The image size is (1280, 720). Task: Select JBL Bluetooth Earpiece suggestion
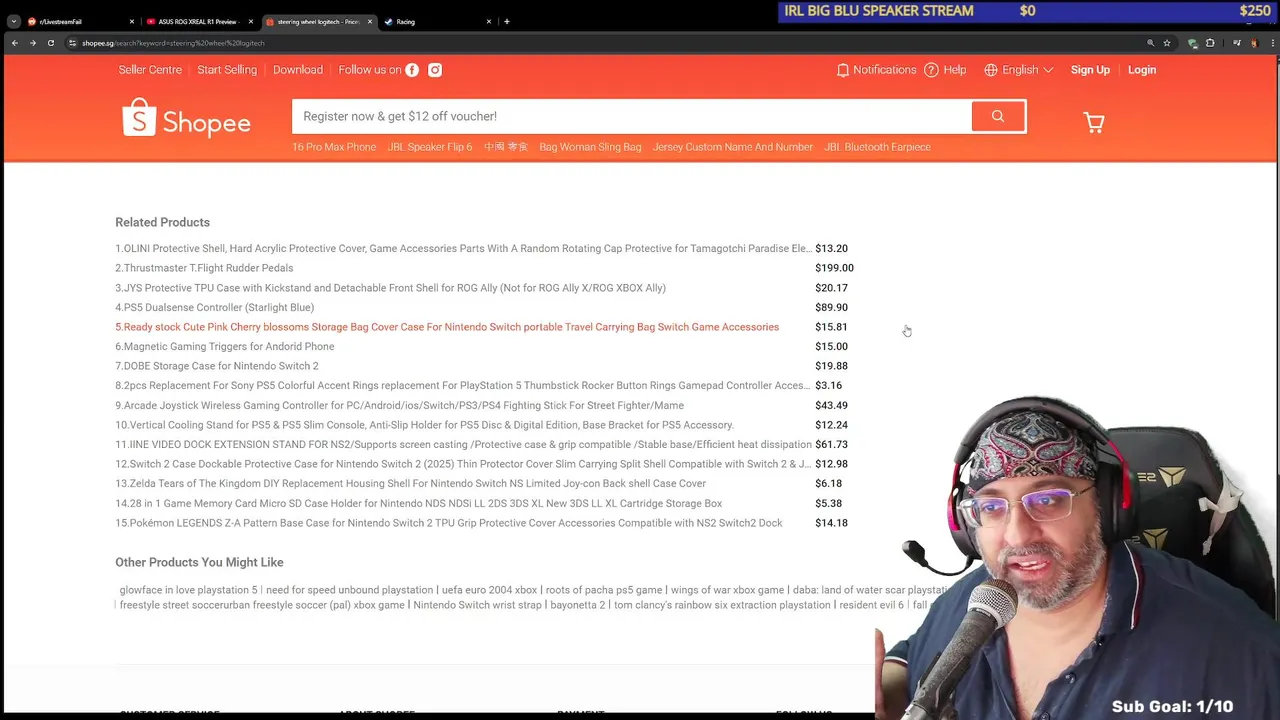877,147
